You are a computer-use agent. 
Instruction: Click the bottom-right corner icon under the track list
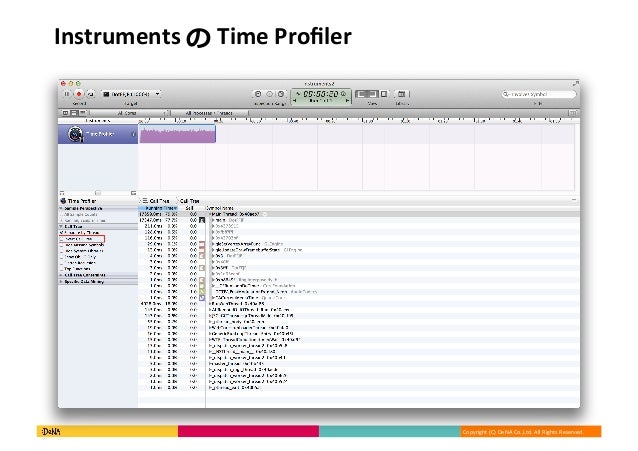[133, 193]
